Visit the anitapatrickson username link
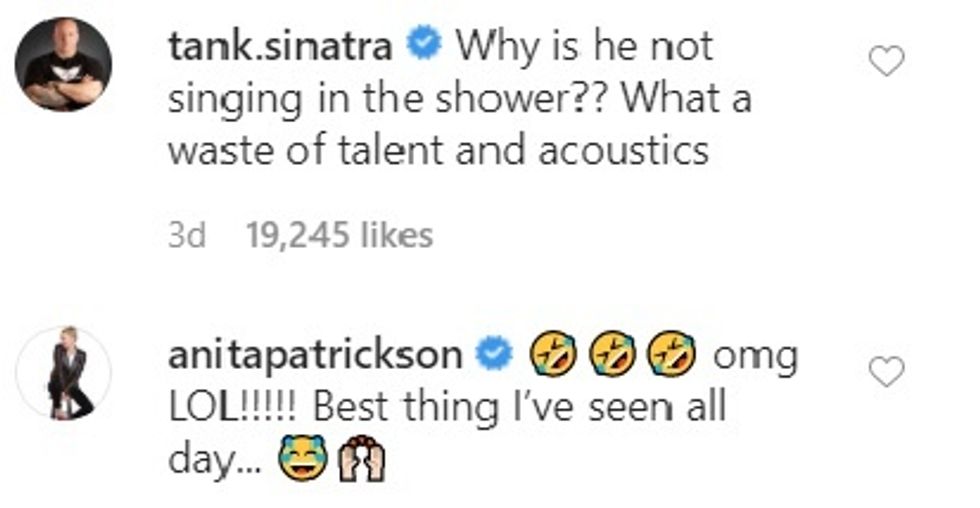980x508 pixels. tap(316, 356)
